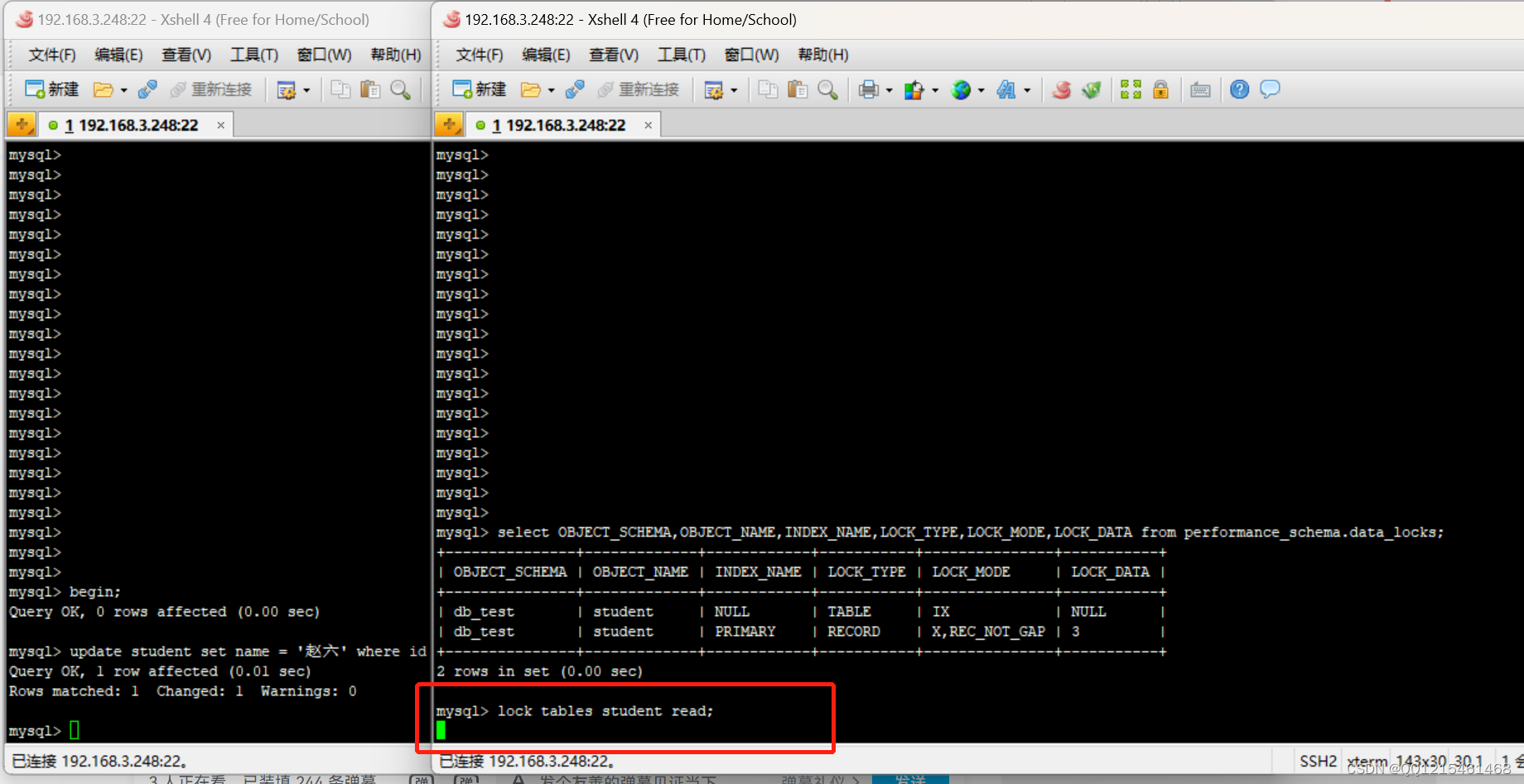Expand properties dropdown arrow in left window

click(306, 90)
